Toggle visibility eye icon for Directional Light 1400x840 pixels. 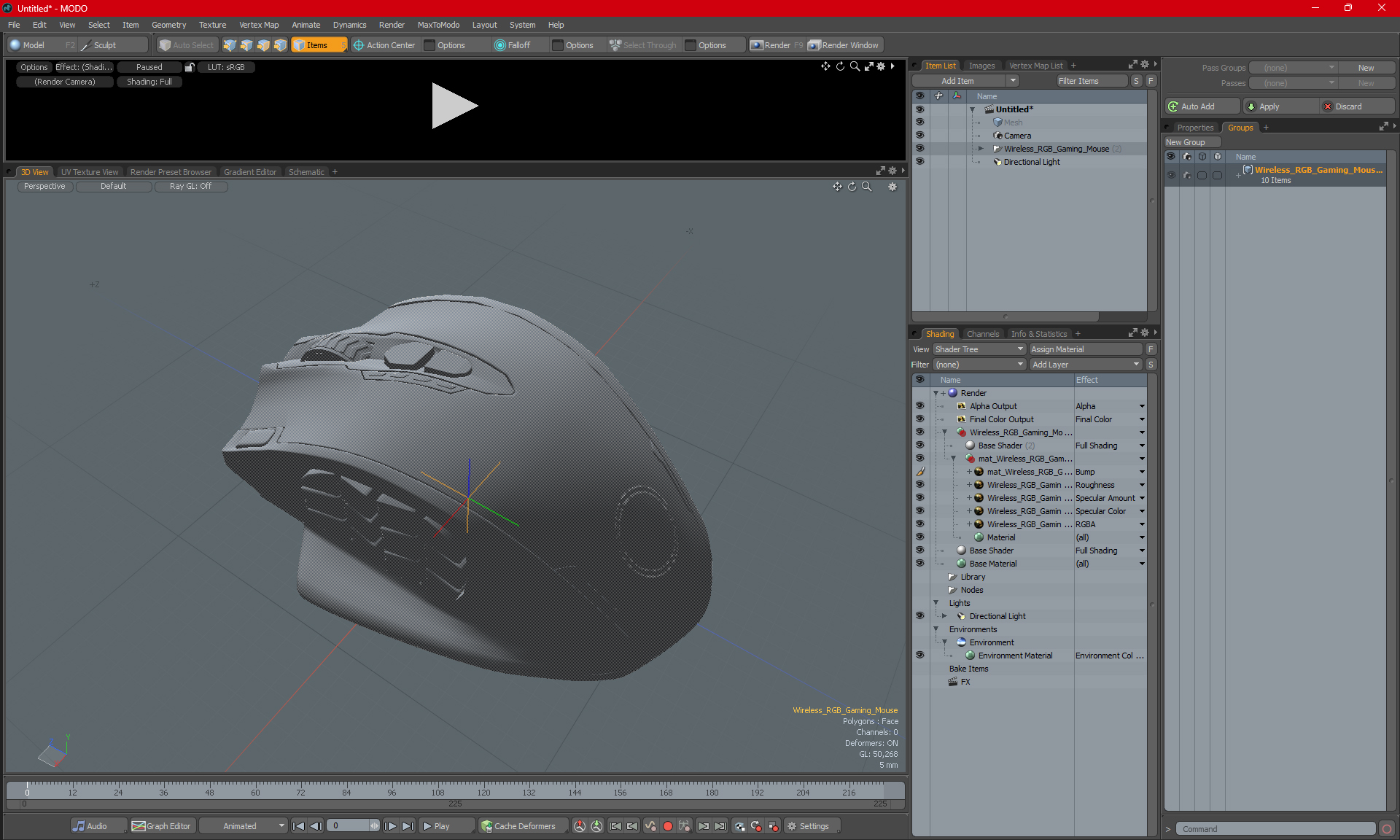coord(919,161)
